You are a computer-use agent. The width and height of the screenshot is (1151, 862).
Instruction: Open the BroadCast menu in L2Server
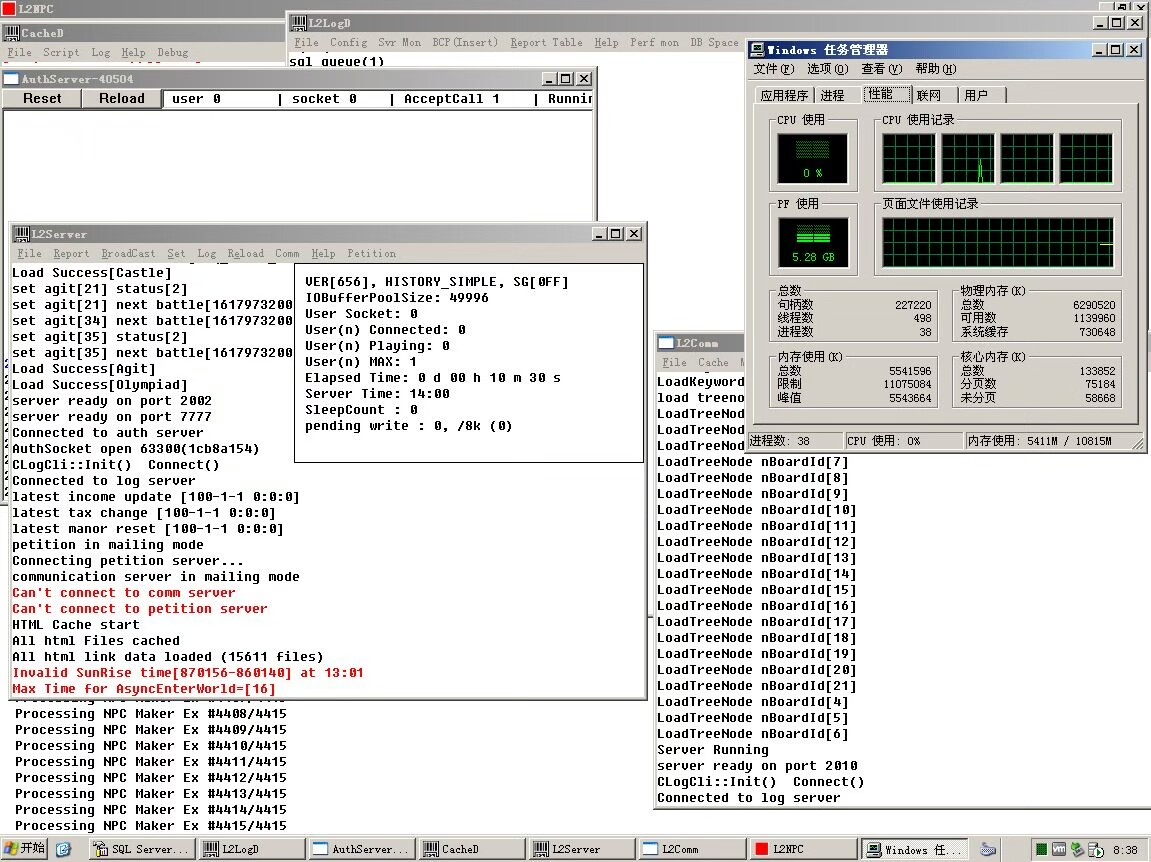tap(128, 254)
